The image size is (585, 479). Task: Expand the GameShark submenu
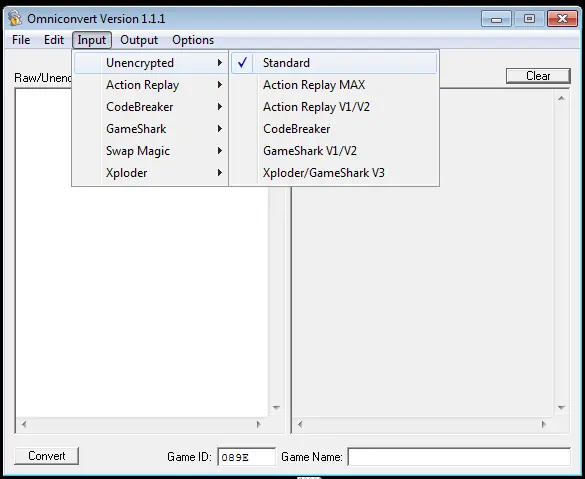pos(151,129)
